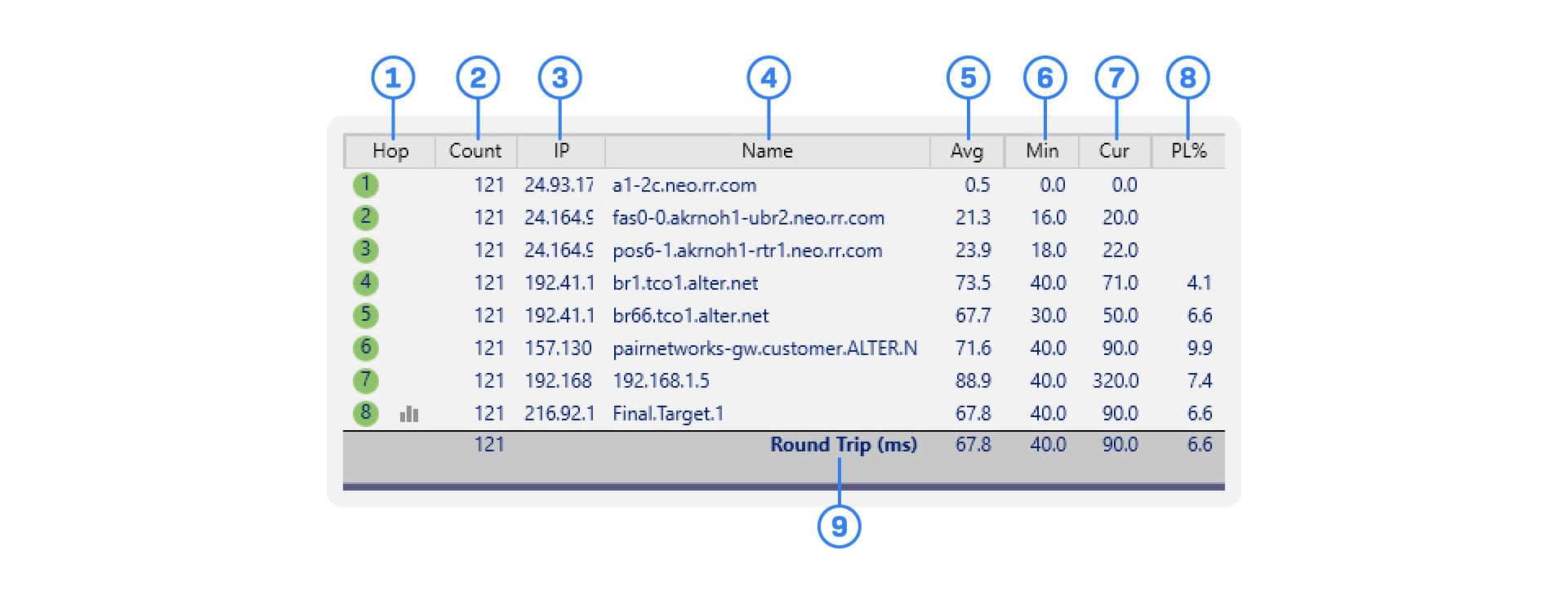This screenshot has width=1568, height=604.
Task: Click the bar graph icon on hop 8
Action: [409, 415]
